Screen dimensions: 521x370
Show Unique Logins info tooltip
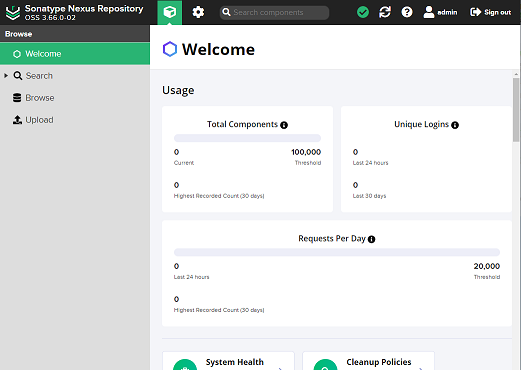point(455,125)
